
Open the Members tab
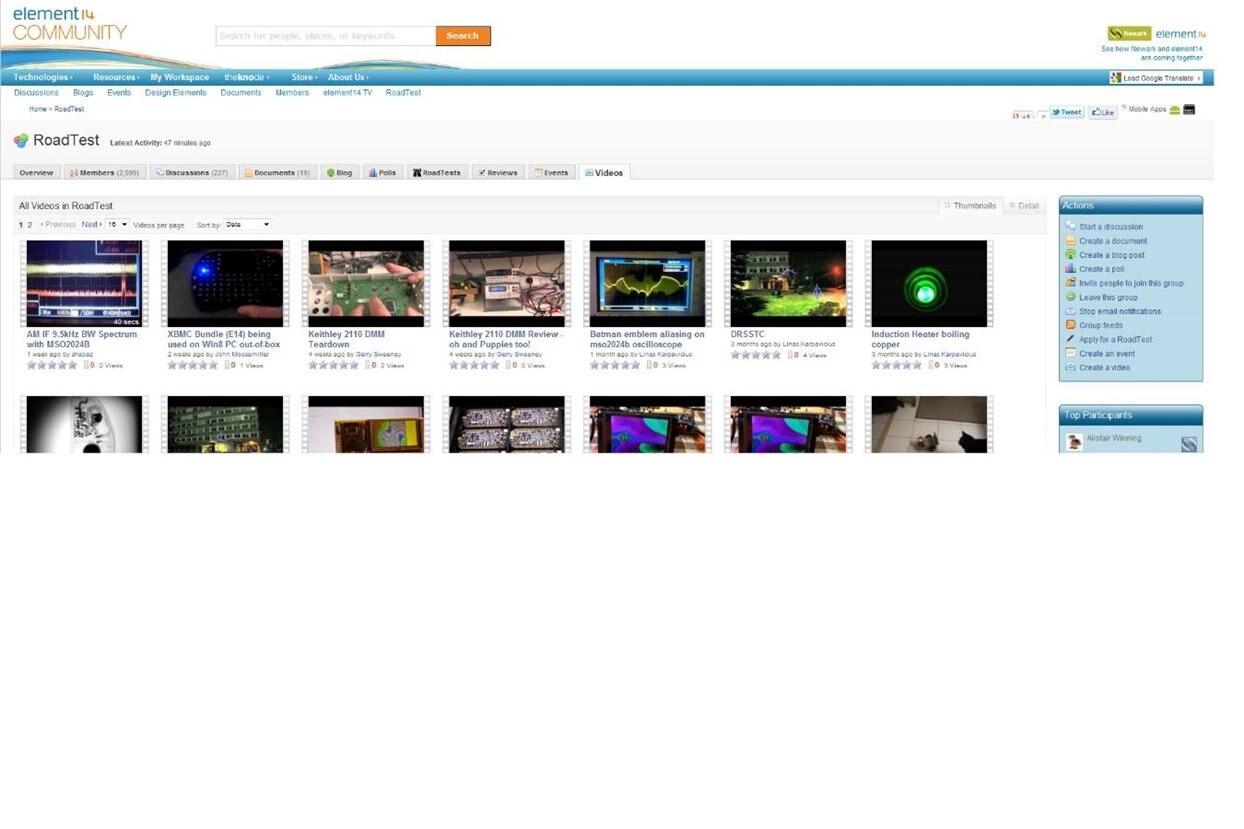pyautogui.click(x=105, y=173)
